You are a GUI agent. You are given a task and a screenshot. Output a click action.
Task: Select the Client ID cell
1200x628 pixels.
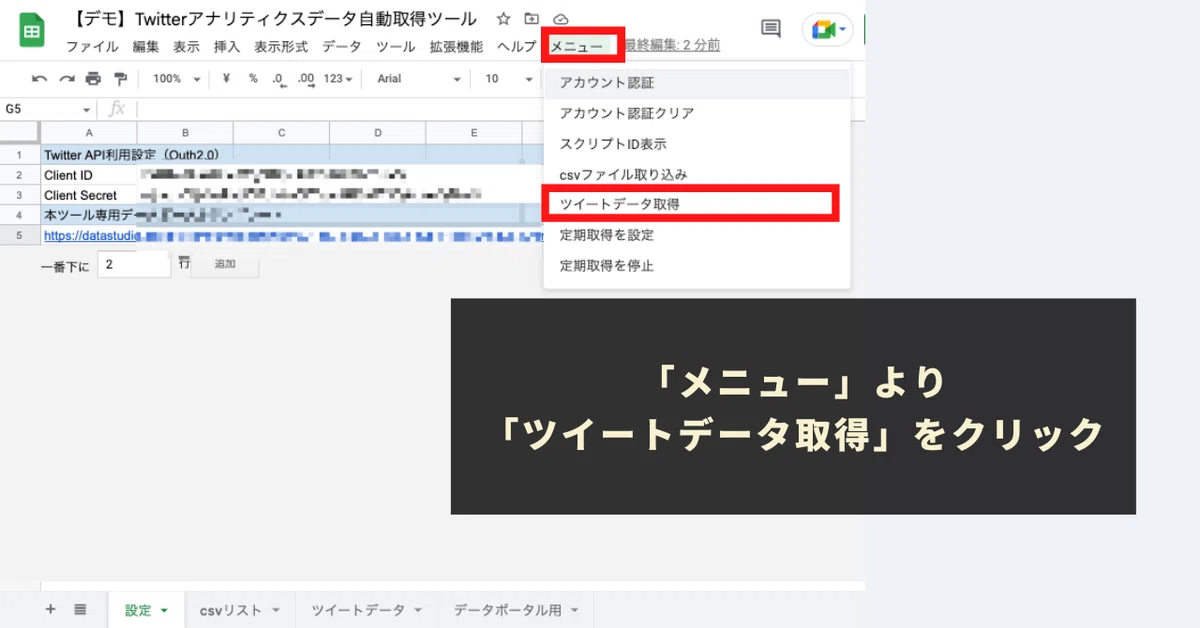click(x=89, y=175)
